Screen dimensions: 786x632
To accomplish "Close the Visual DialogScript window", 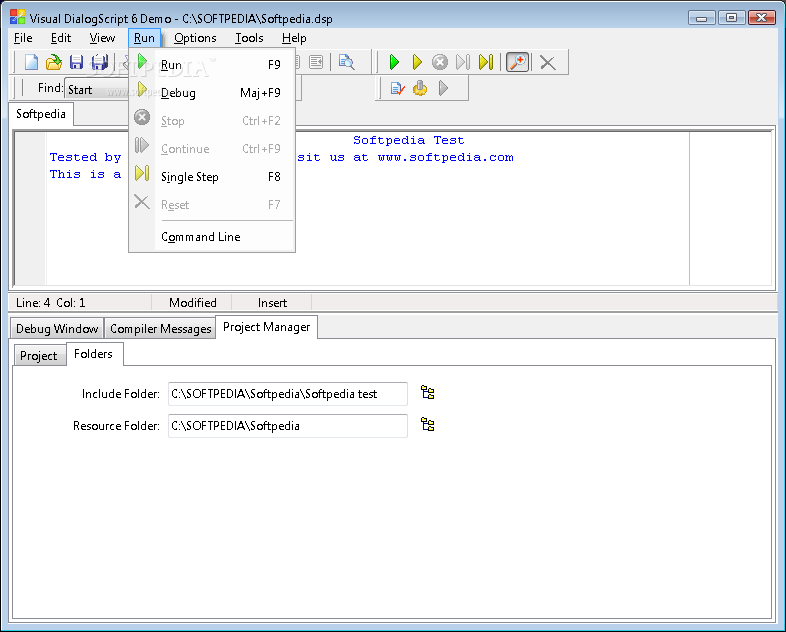I will click(x=761, y=18).
